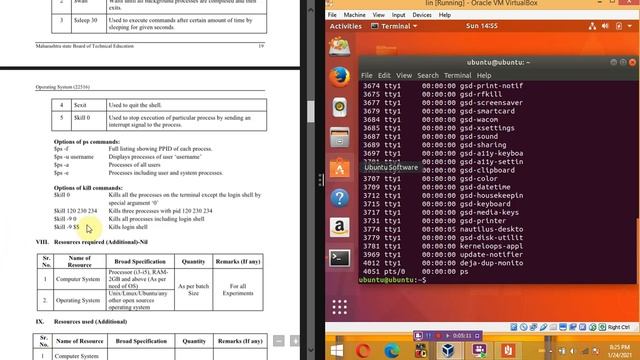
Task: Open VirtualBox Devices menu
Action: pyautogui.click(x=422, y=15)
